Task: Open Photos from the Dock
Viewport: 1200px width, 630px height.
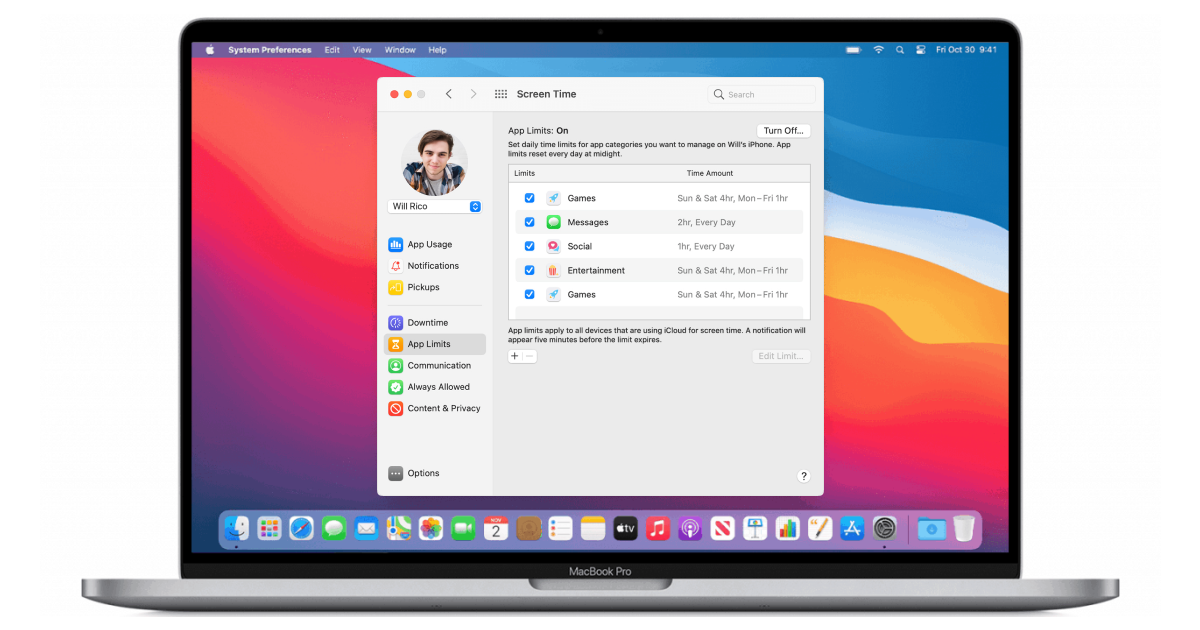Action: pos(431,528)
